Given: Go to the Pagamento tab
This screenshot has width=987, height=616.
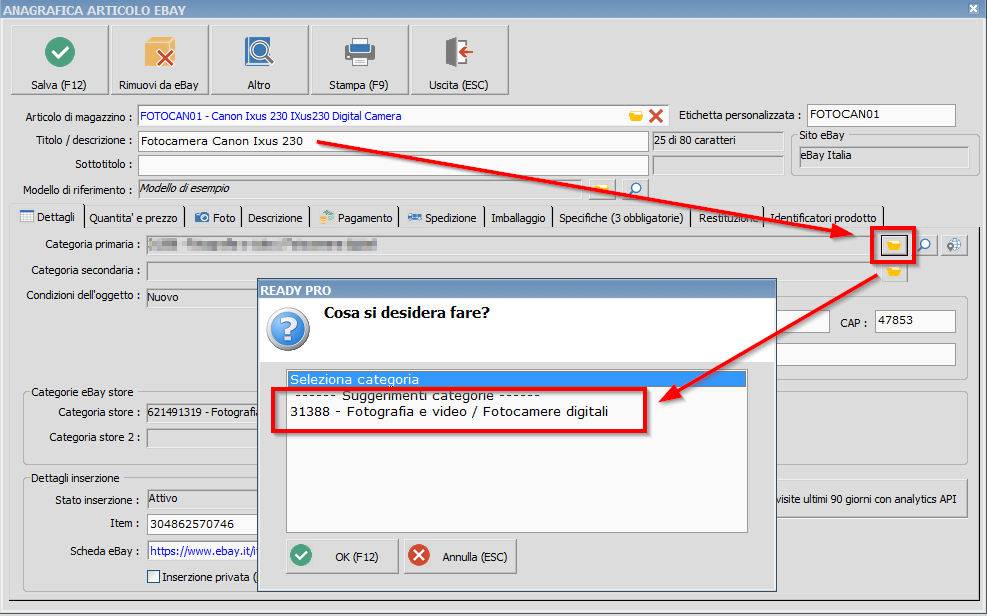Looking at the screenshot, I should pyautogui.click(x=356, y=218).
